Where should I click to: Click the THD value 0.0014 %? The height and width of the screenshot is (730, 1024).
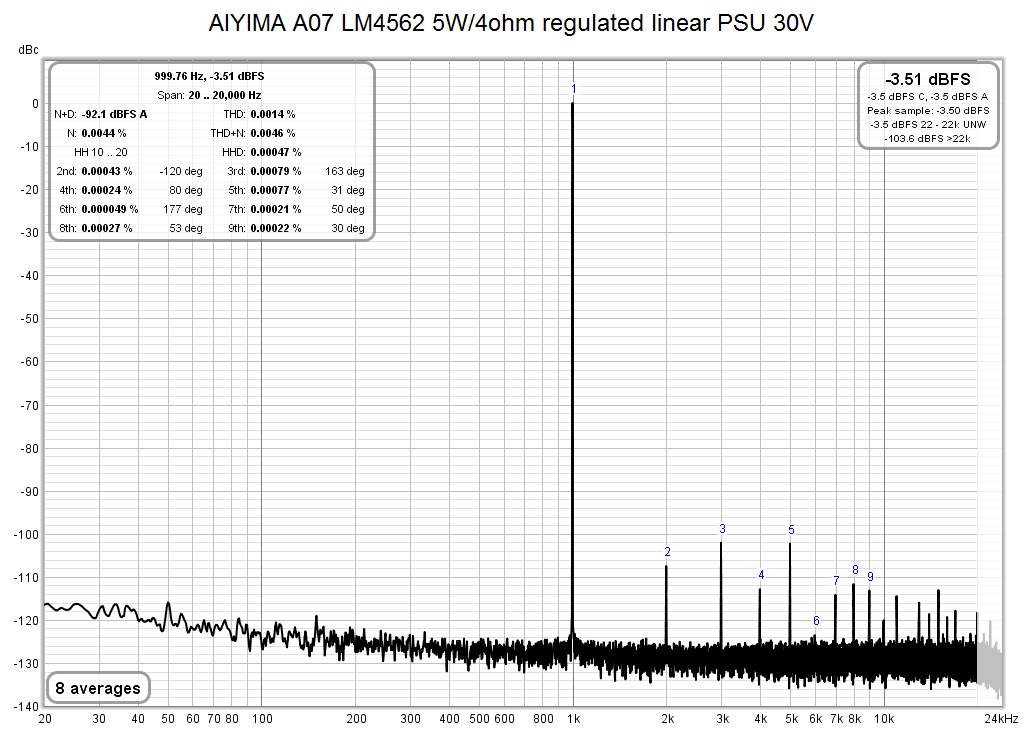point(273,114)
